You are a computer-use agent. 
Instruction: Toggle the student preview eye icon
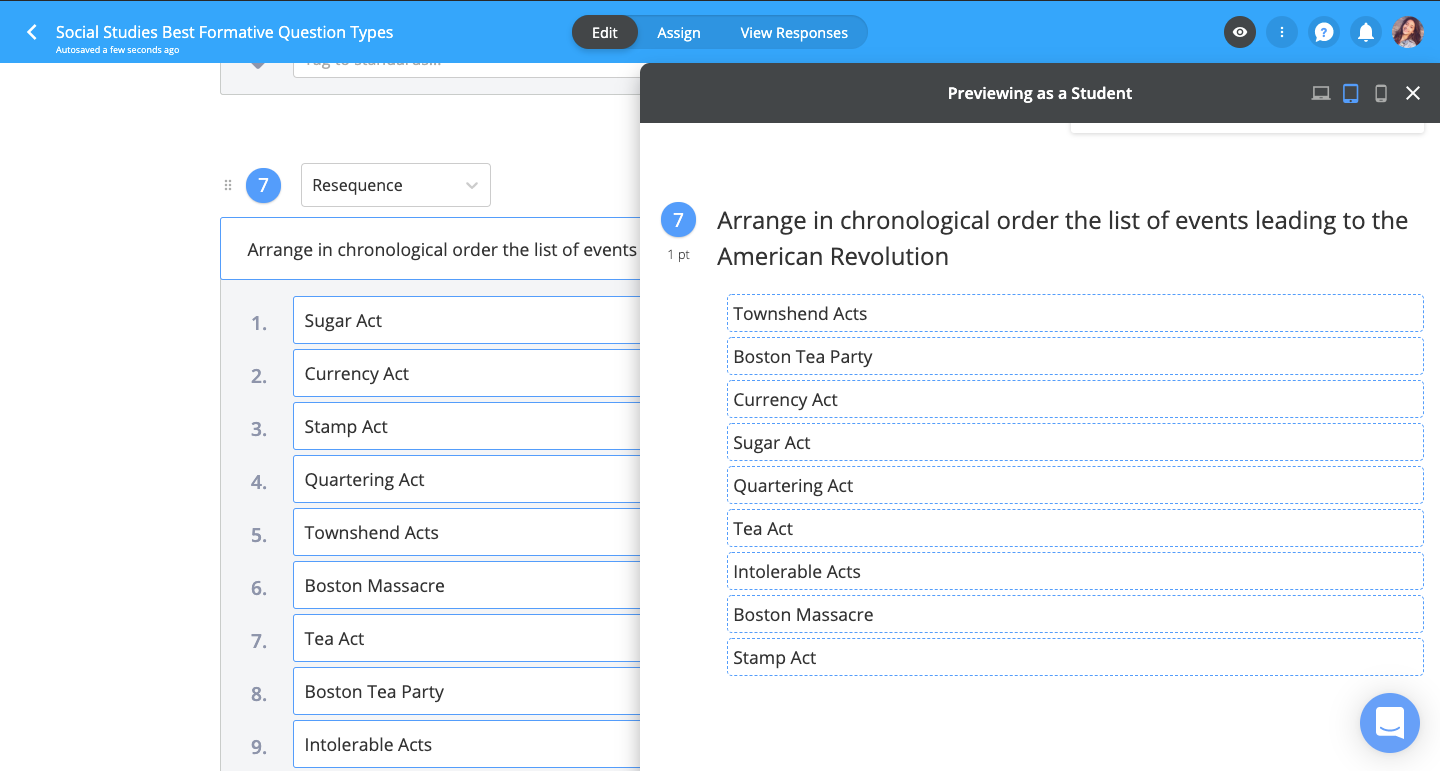pyautogui.click(x=1240, y=32)
